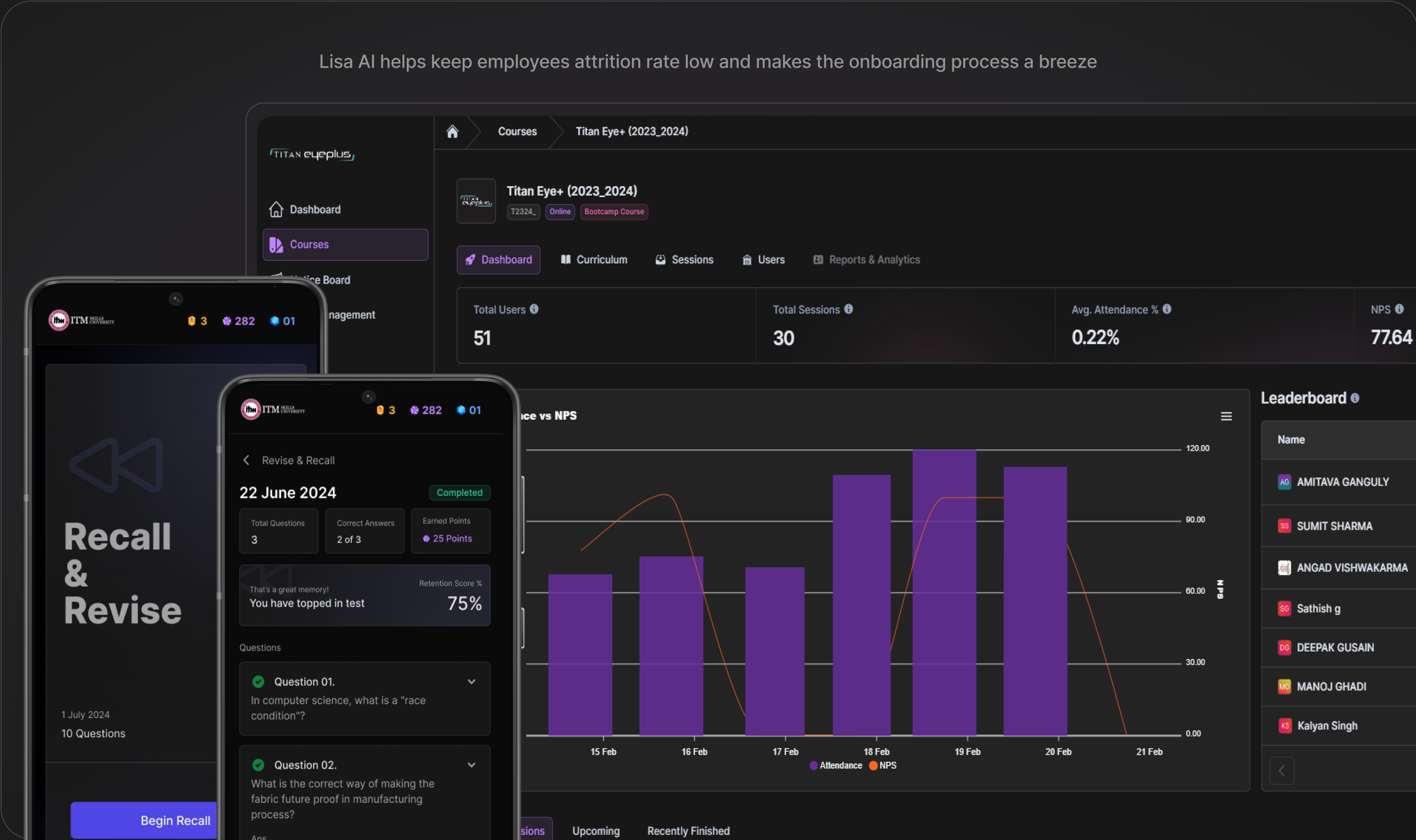This screenshot has height=840, width=1416.
Task: Switch to the Upcoming sessions tab
Action: pos(596,831)
